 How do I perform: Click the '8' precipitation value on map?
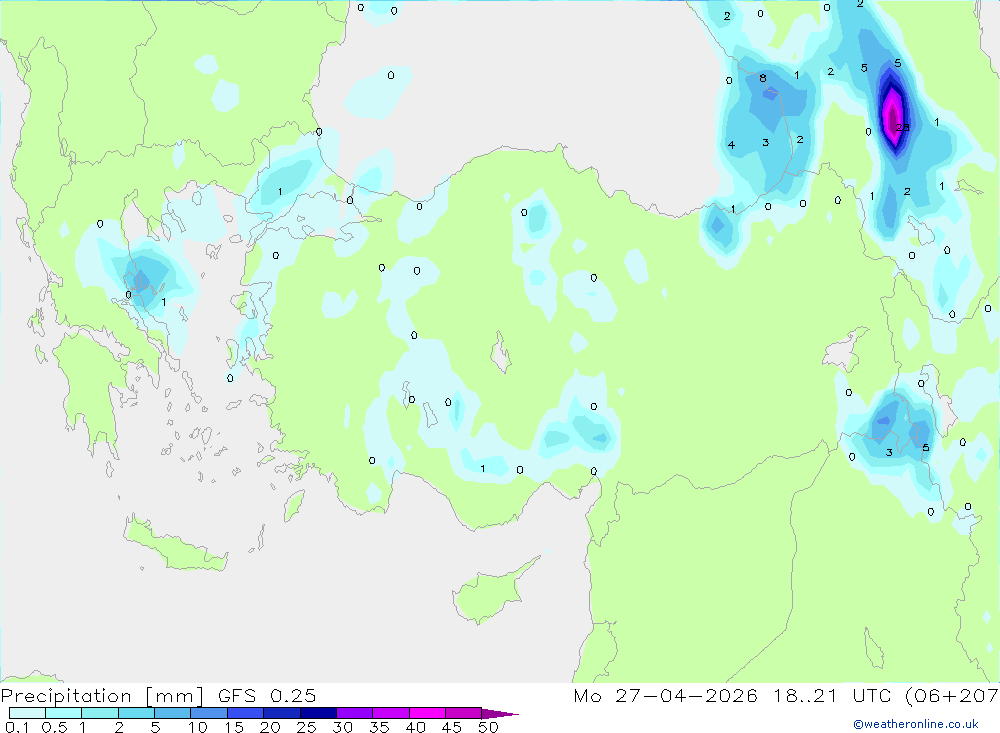[763, 78]
